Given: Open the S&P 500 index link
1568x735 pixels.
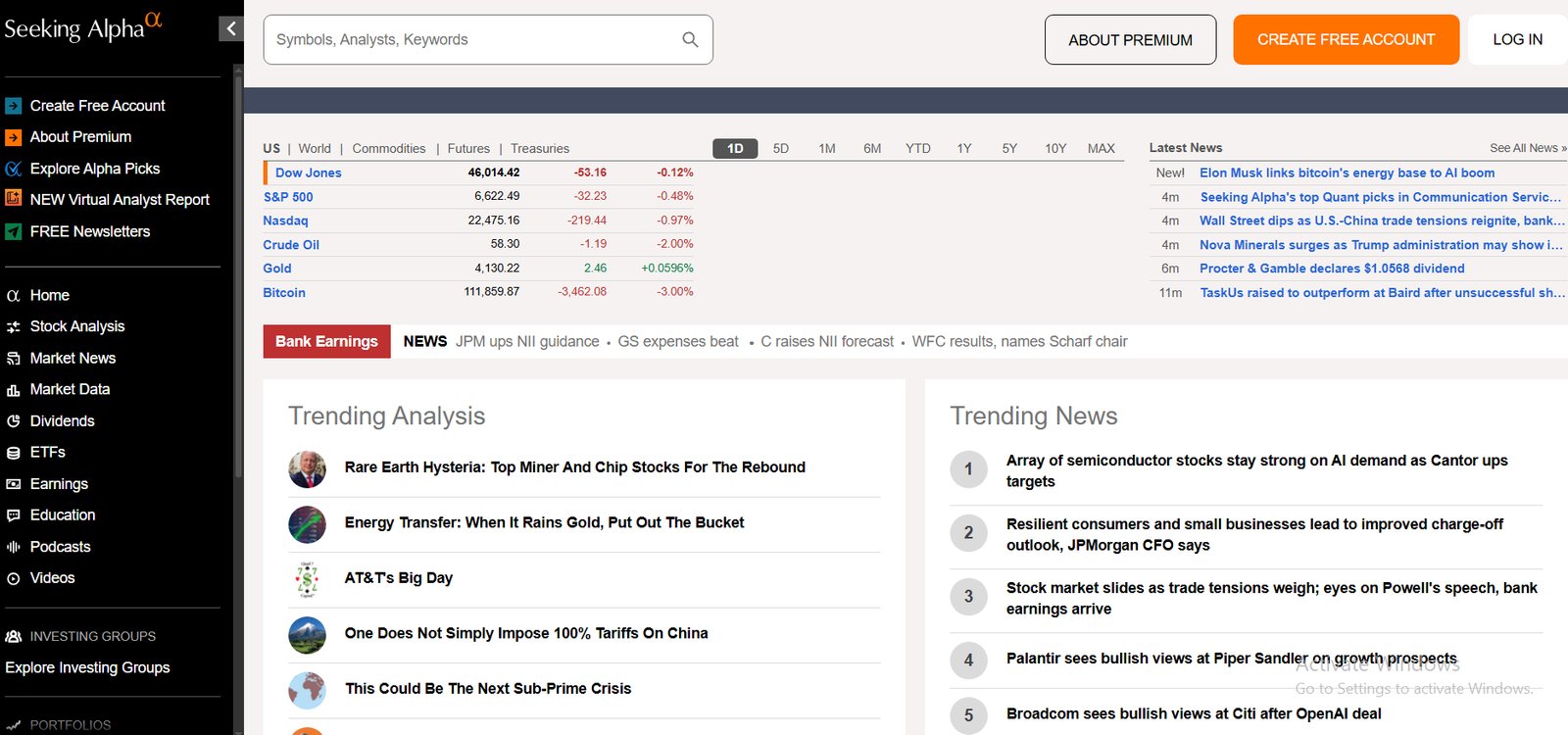Looking at the screenshot, I should (288, 197).
